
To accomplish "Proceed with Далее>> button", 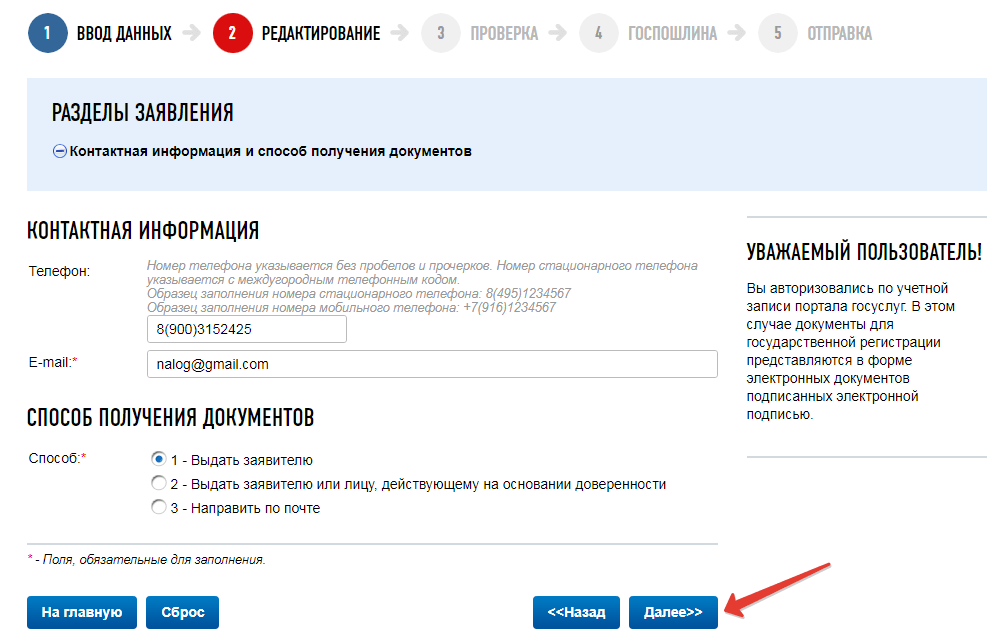I will pos(673,612).
